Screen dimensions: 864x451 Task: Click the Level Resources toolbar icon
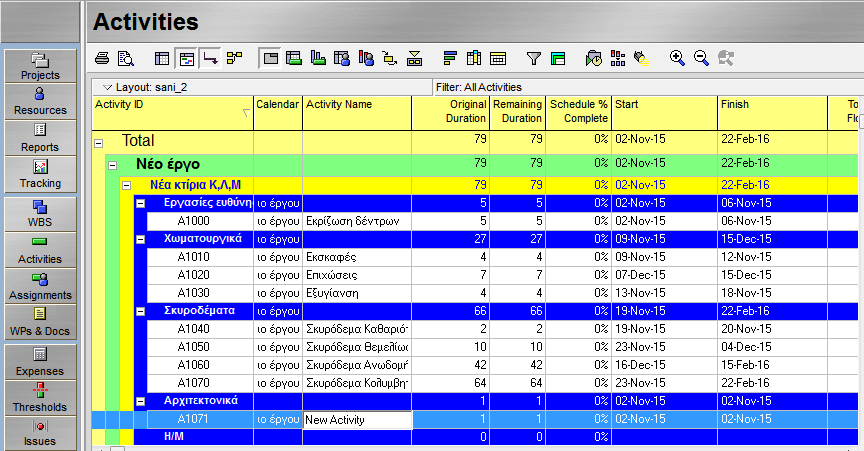[618, 58]
